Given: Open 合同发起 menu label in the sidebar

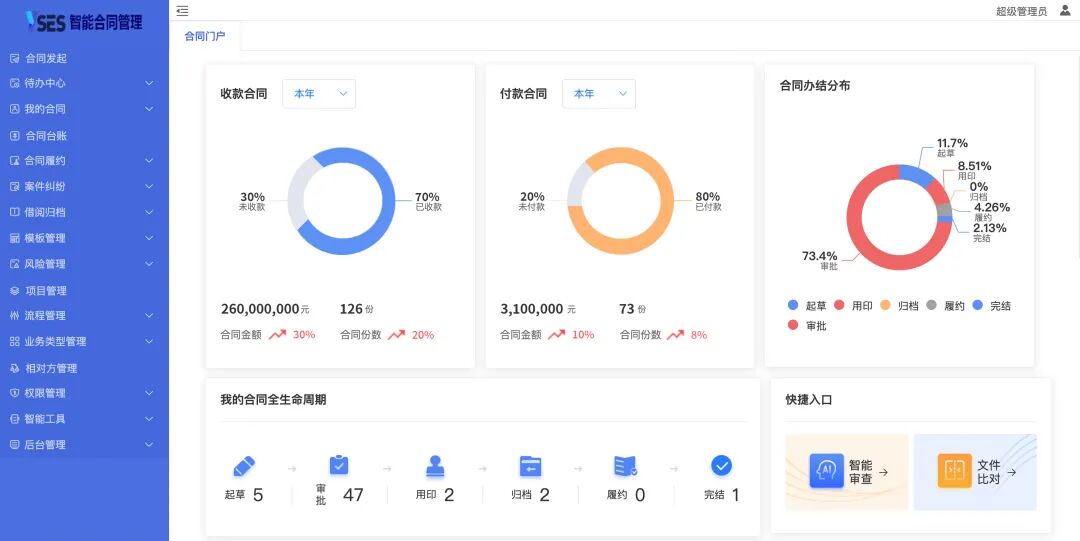Looking at the screenshot, I should pyautogui.click(x=46, y=59).
